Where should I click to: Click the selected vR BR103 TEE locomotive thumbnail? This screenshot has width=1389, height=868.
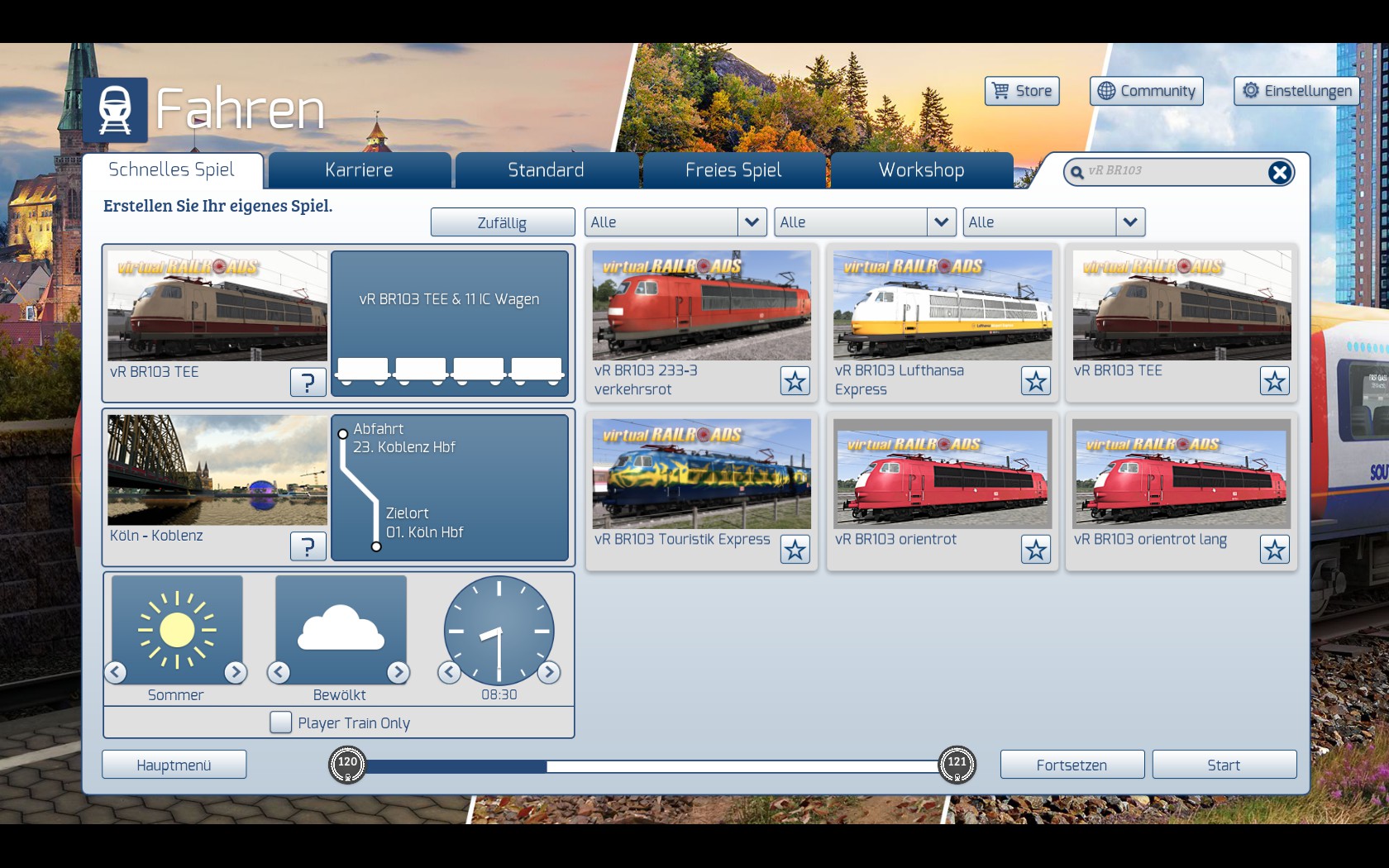click(x=217, y=306)
